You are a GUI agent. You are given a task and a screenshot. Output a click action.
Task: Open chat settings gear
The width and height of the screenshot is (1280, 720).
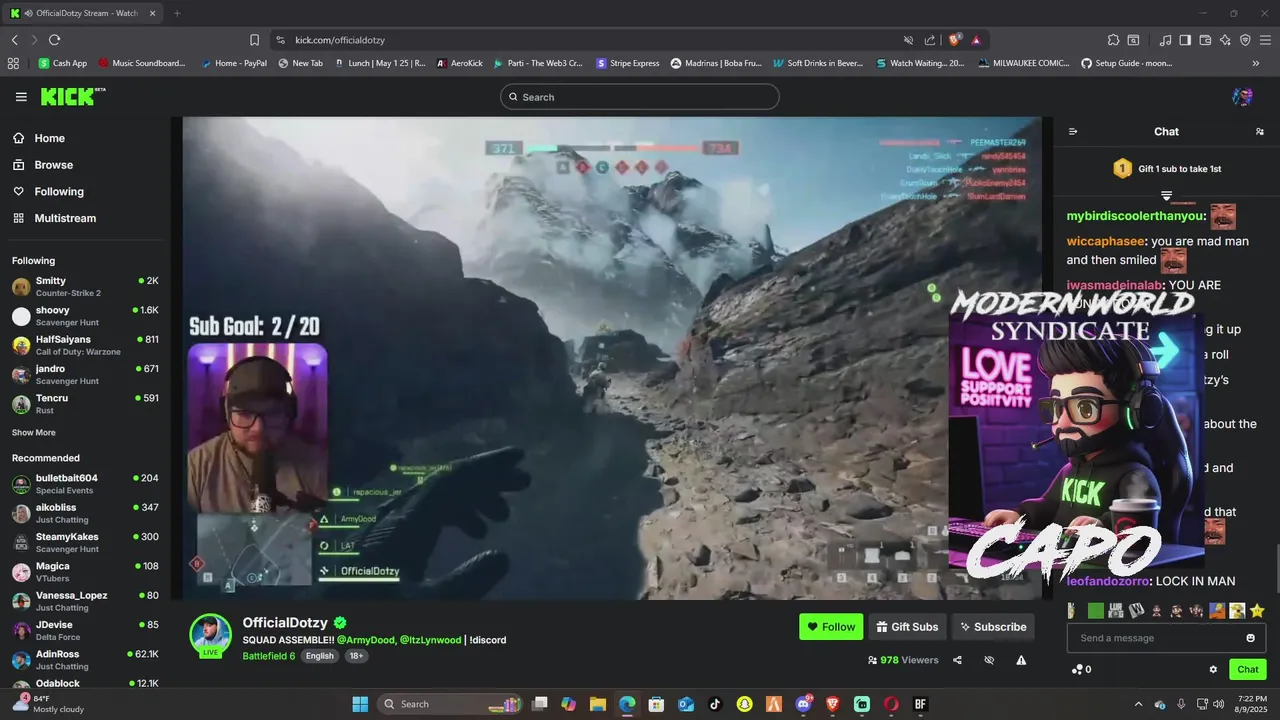pos(1213,669)
